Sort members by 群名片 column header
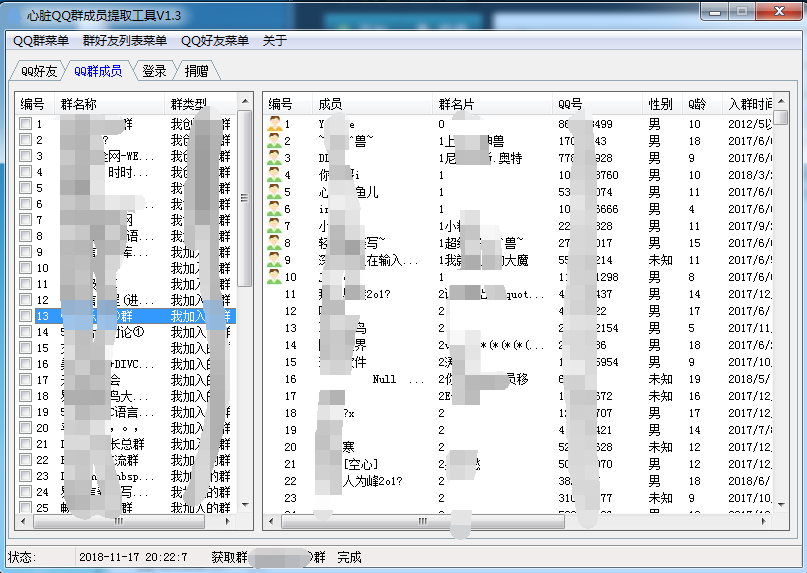 [x=492, y=104]
